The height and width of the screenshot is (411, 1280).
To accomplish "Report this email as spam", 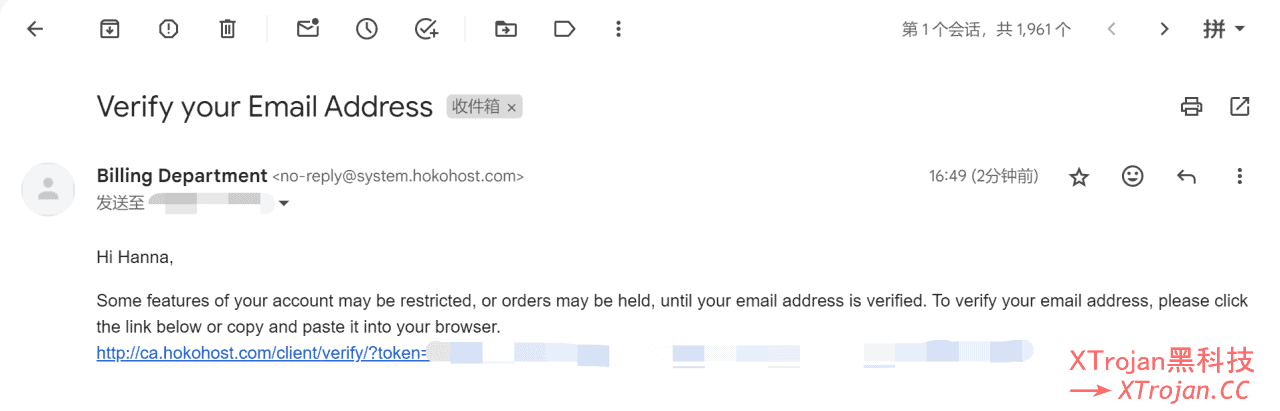I will coord(168,29).
